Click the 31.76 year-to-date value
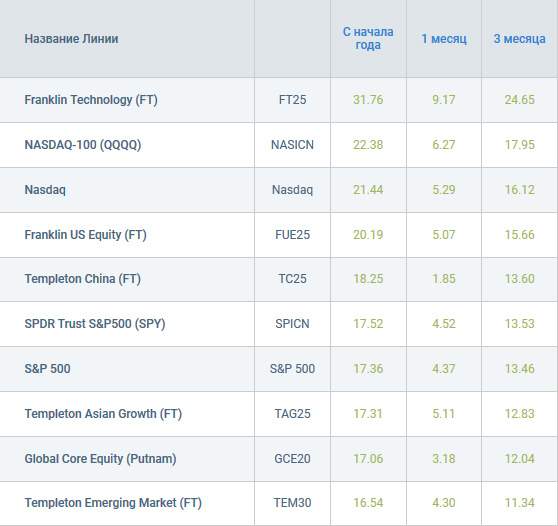 (x=368, y=100)
